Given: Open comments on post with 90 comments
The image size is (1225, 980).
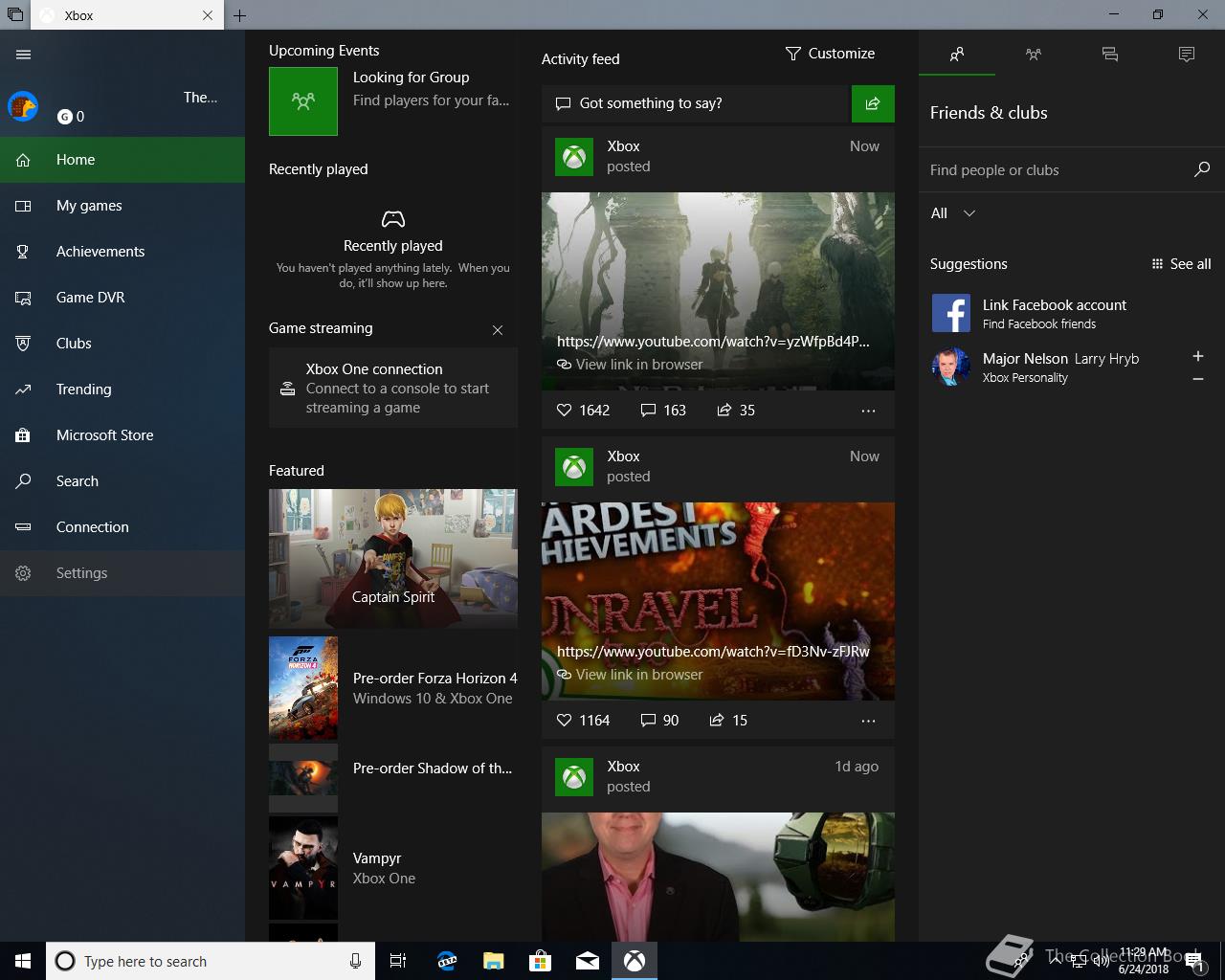Looking at the screenshot, I should pos(659,721).
